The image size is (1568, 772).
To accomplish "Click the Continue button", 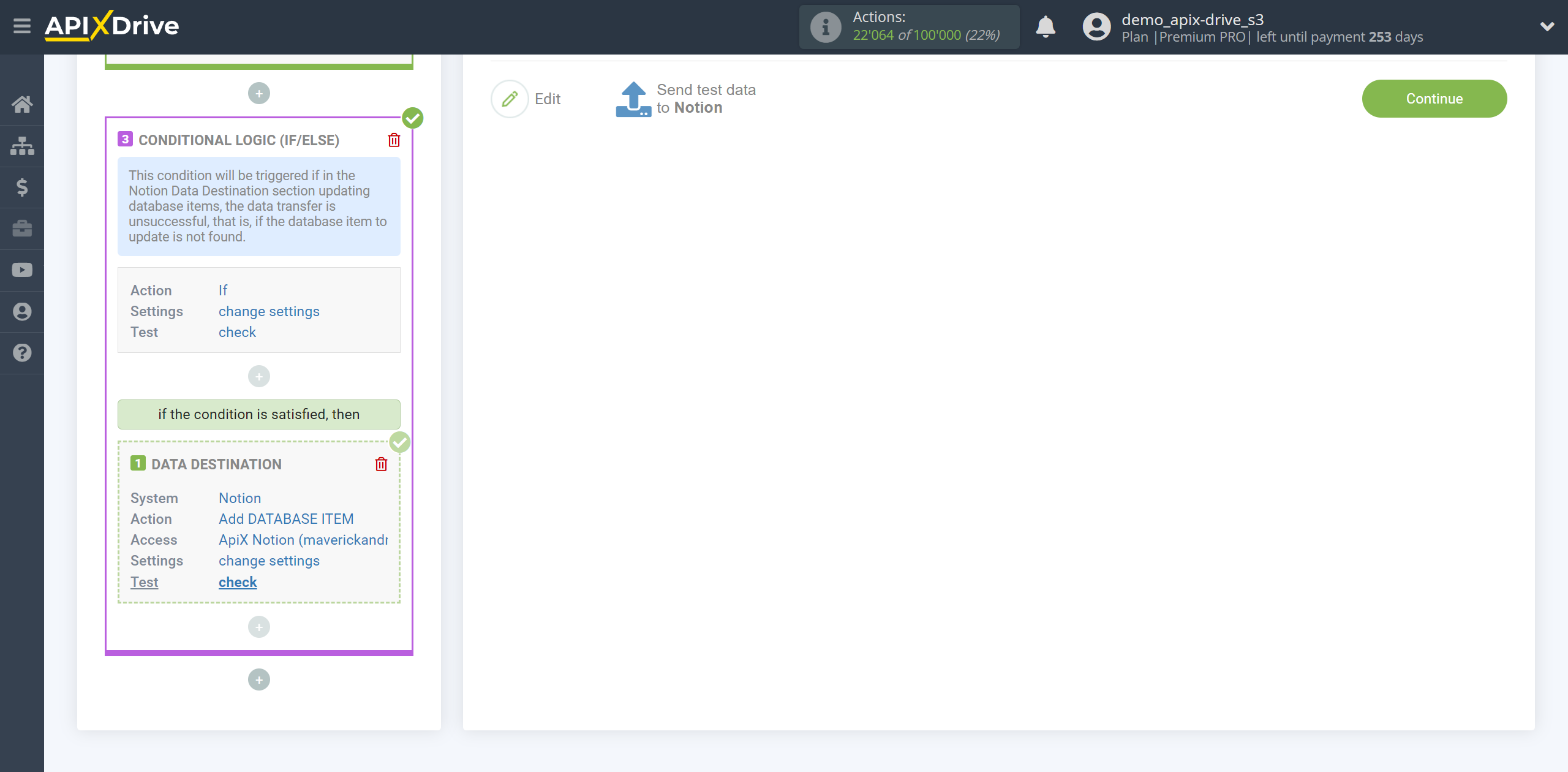I will pos(1434,99).
